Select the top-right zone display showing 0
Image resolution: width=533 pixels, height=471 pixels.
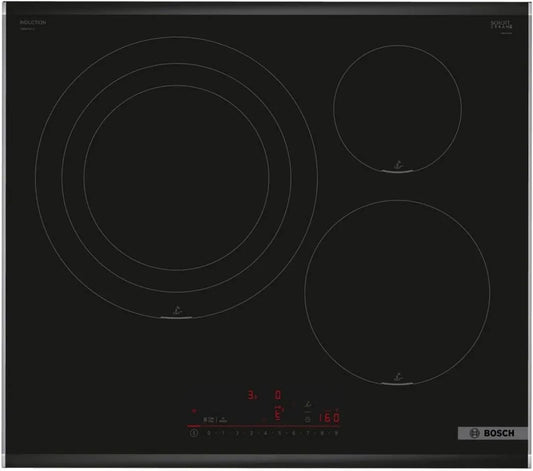tap(278, 395)
